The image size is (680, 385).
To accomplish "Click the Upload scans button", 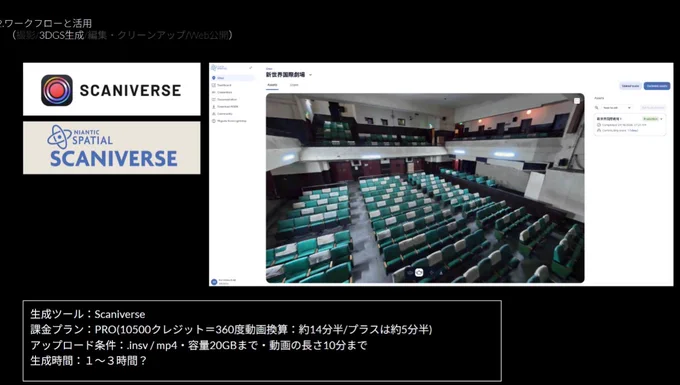I will coord(630,86).
